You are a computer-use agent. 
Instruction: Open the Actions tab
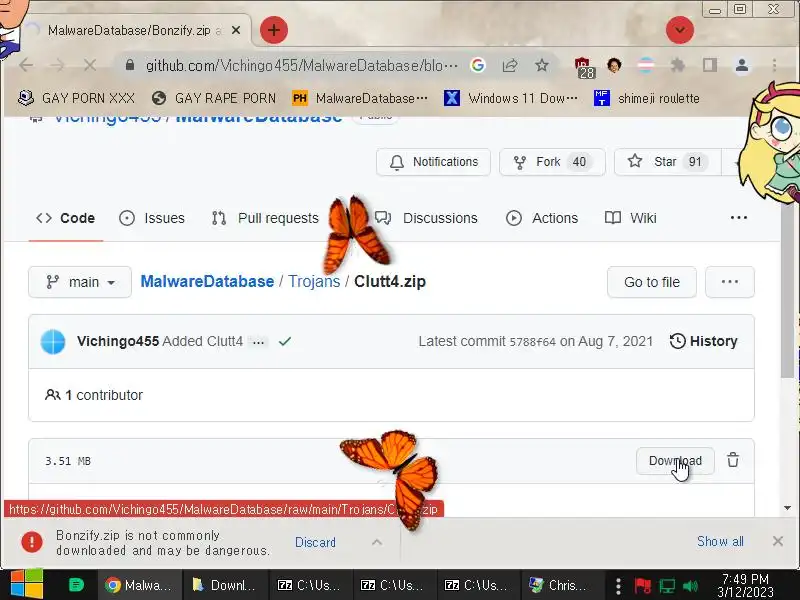(542, 218)
